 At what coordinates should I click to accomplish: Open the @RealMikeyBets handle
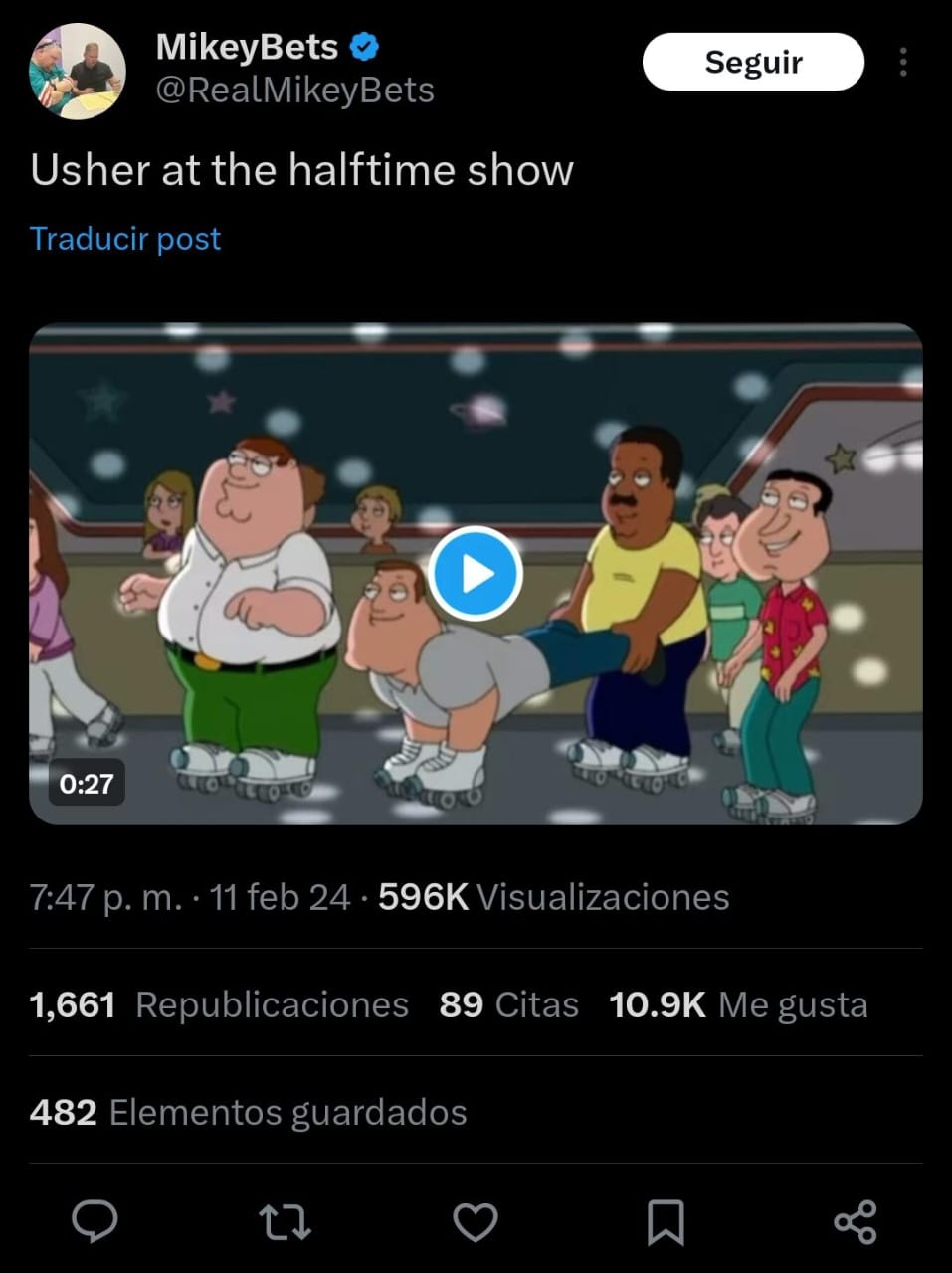tap(294, 91)
